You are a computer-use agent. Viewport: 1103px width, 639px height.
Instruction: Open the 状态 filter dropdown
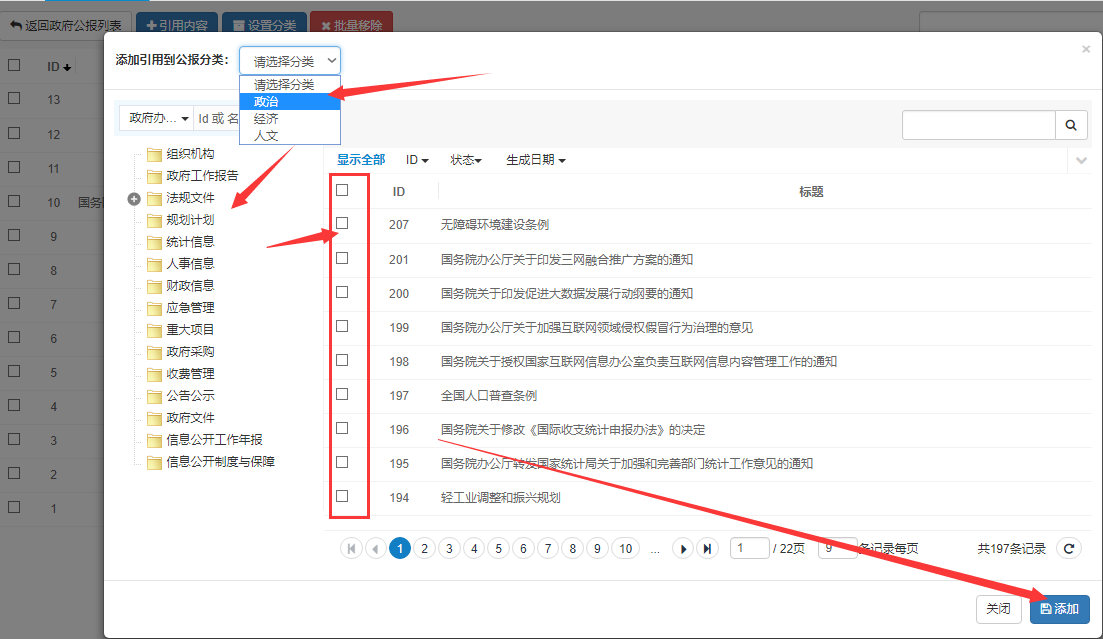[x=465, y=160]
